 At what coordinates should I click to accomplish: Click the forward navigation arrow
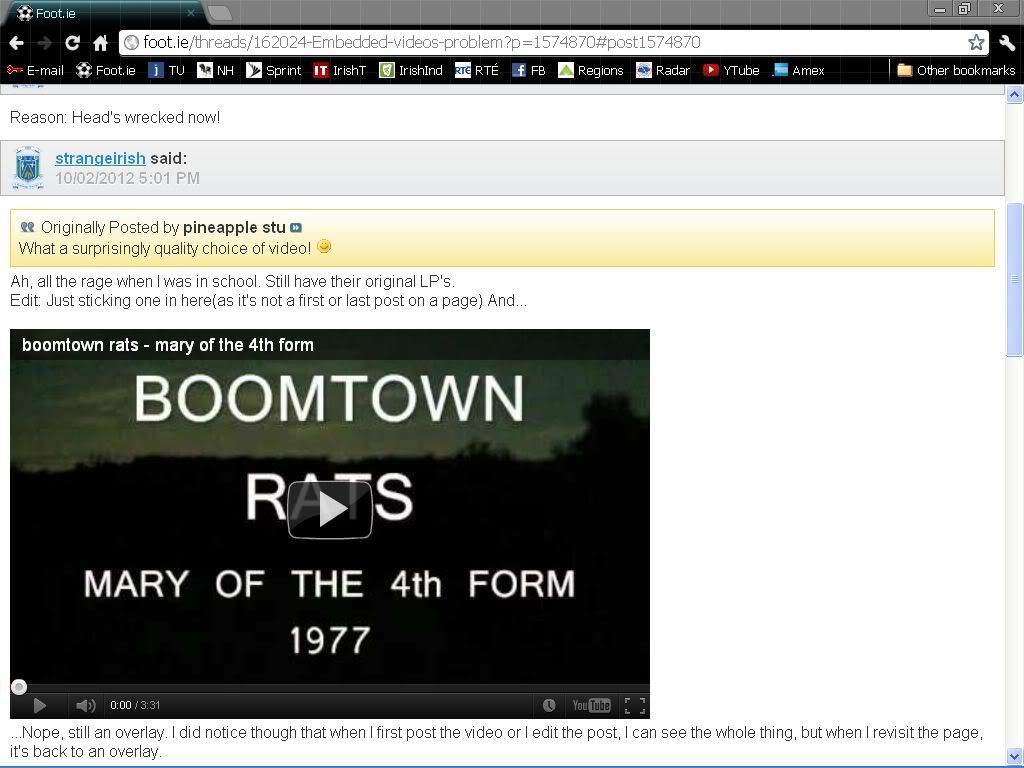44,43
